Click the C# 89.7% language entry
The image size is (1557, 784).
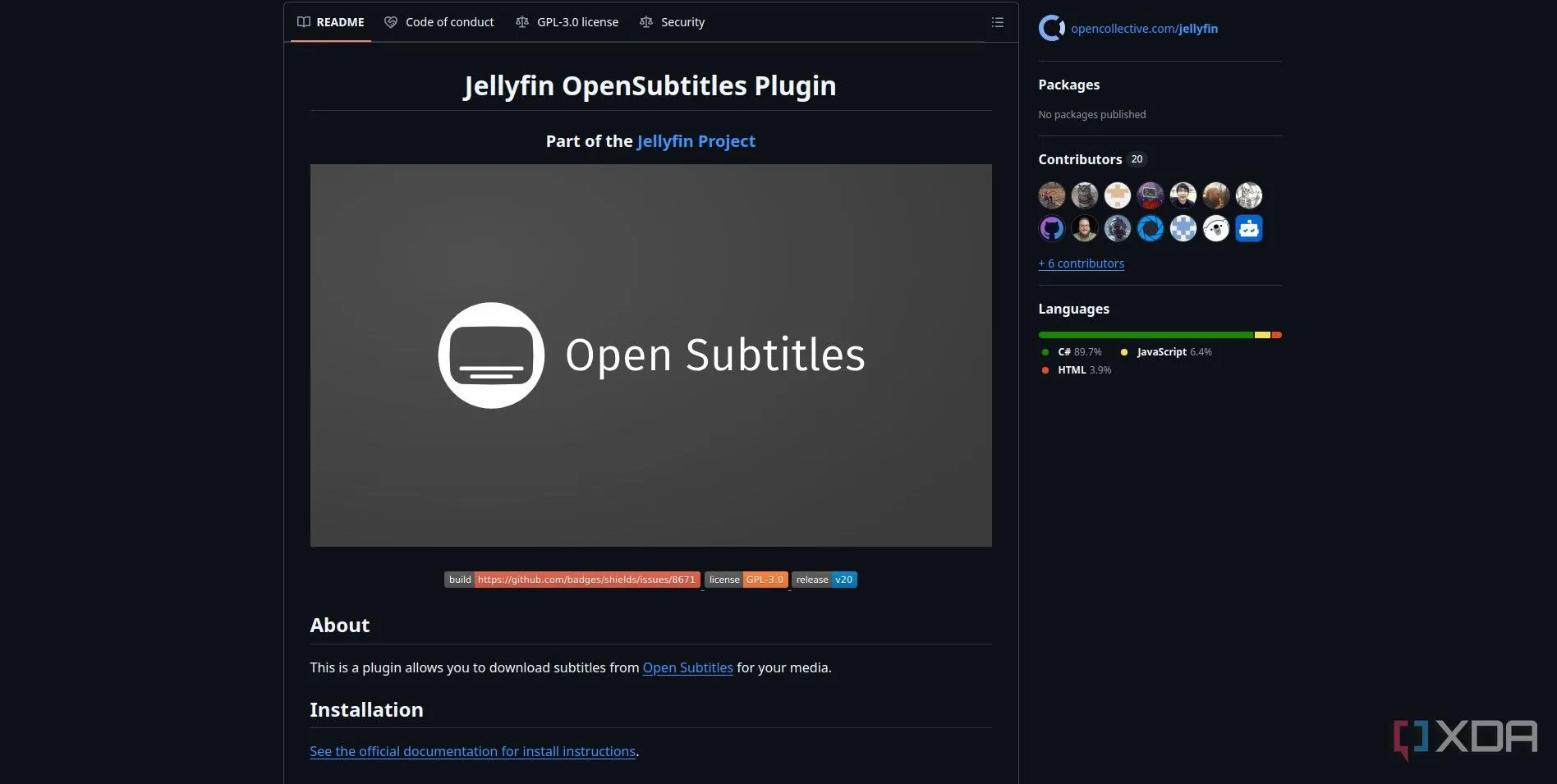(x=1071, y=352)
